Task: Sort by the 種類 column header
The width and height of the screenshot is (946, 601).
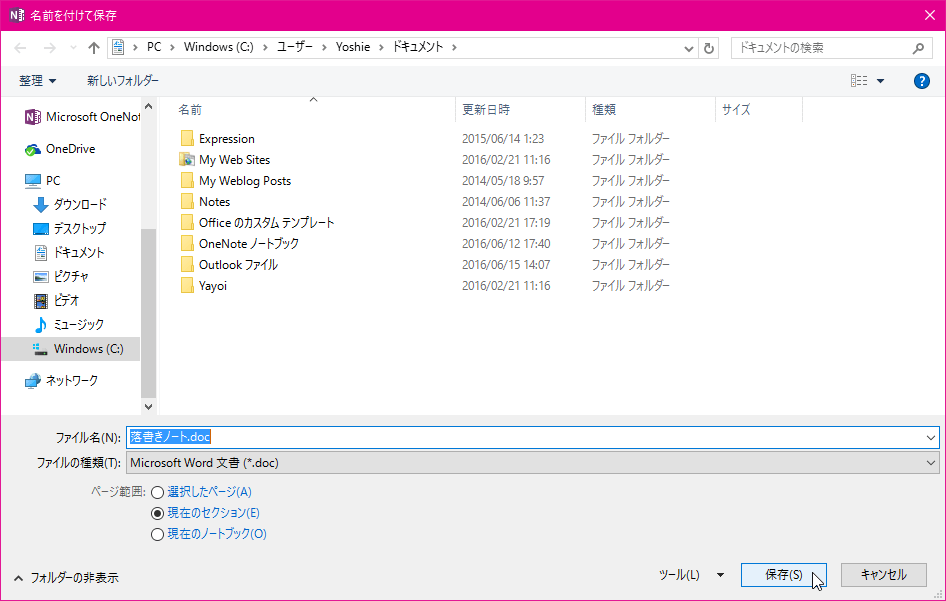Action: [603, 110]
